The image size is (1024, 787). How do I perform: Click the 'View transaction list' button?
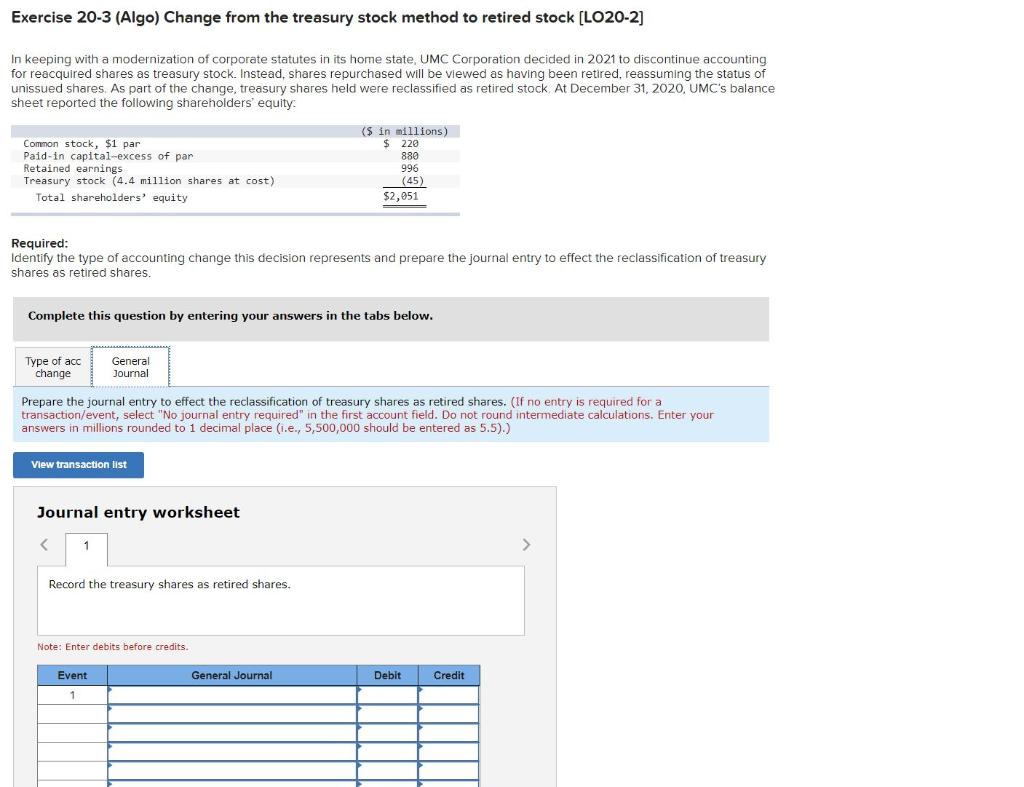[x=78, y=464]
